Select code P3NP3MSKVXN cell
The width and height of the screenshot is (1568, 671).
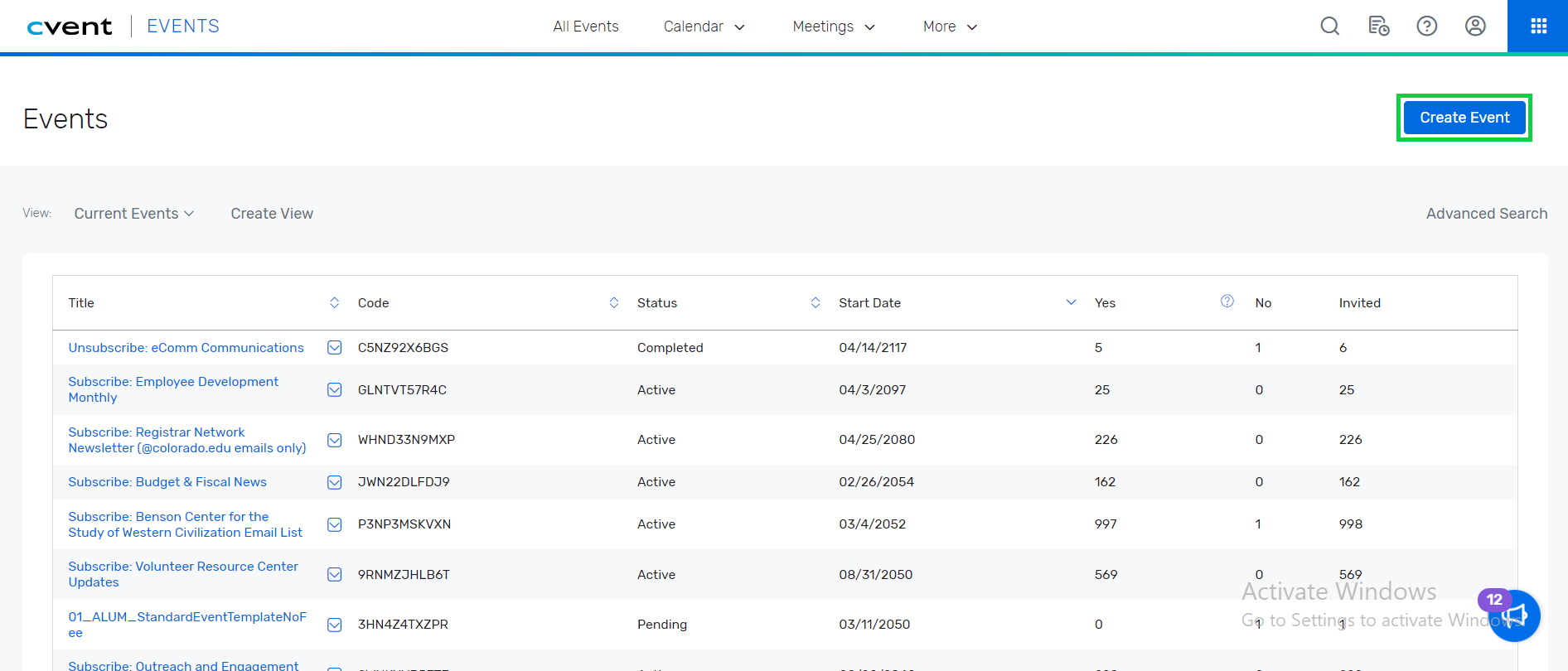pyautogui.click(x=404, y=524)
